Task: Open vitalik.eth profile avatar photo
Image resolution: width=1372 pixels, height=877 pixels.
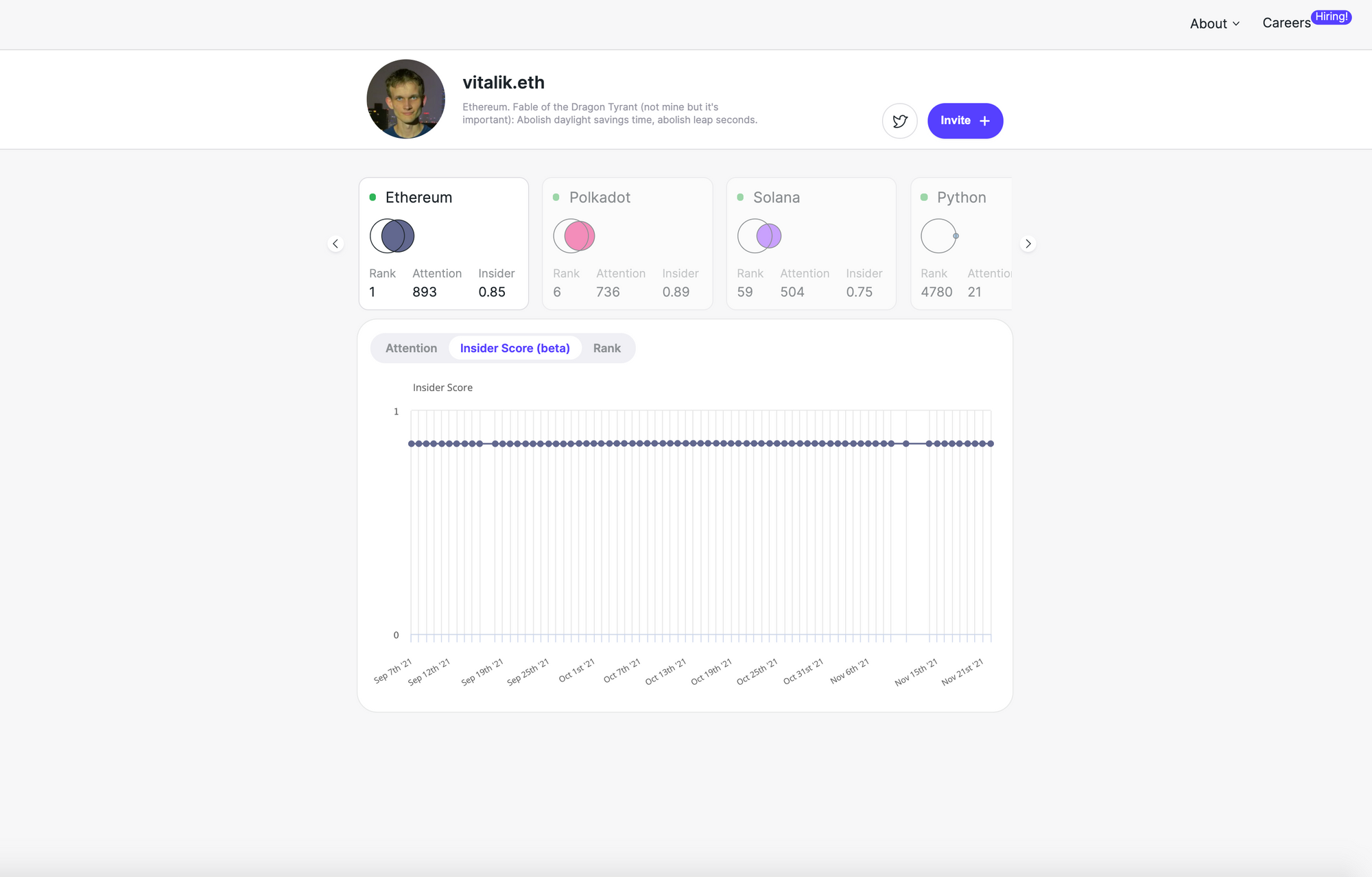Action: pos(405,99)
